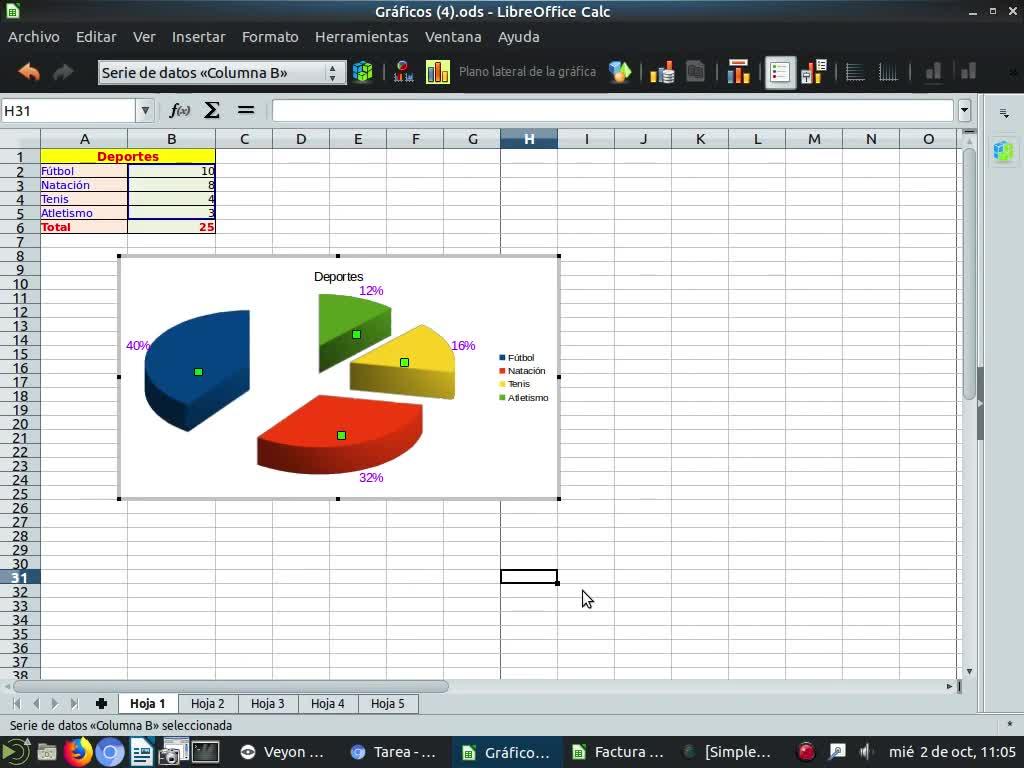Open the Insertar menu
1024x768 pixels.
tap(199, 37)
